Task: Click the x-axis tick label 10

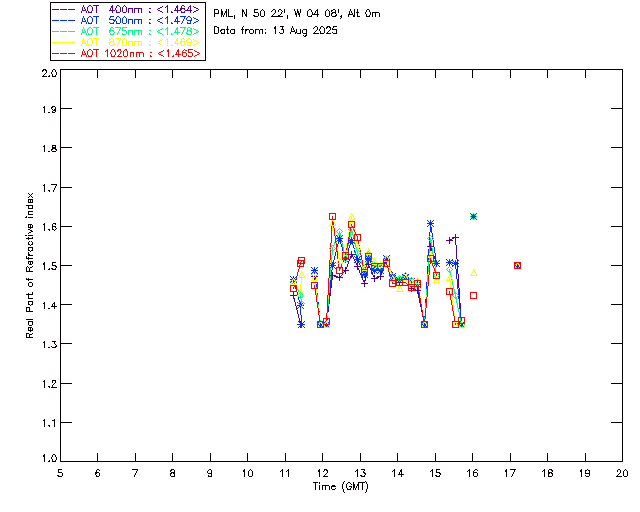Action: click(x=248, y=473)
